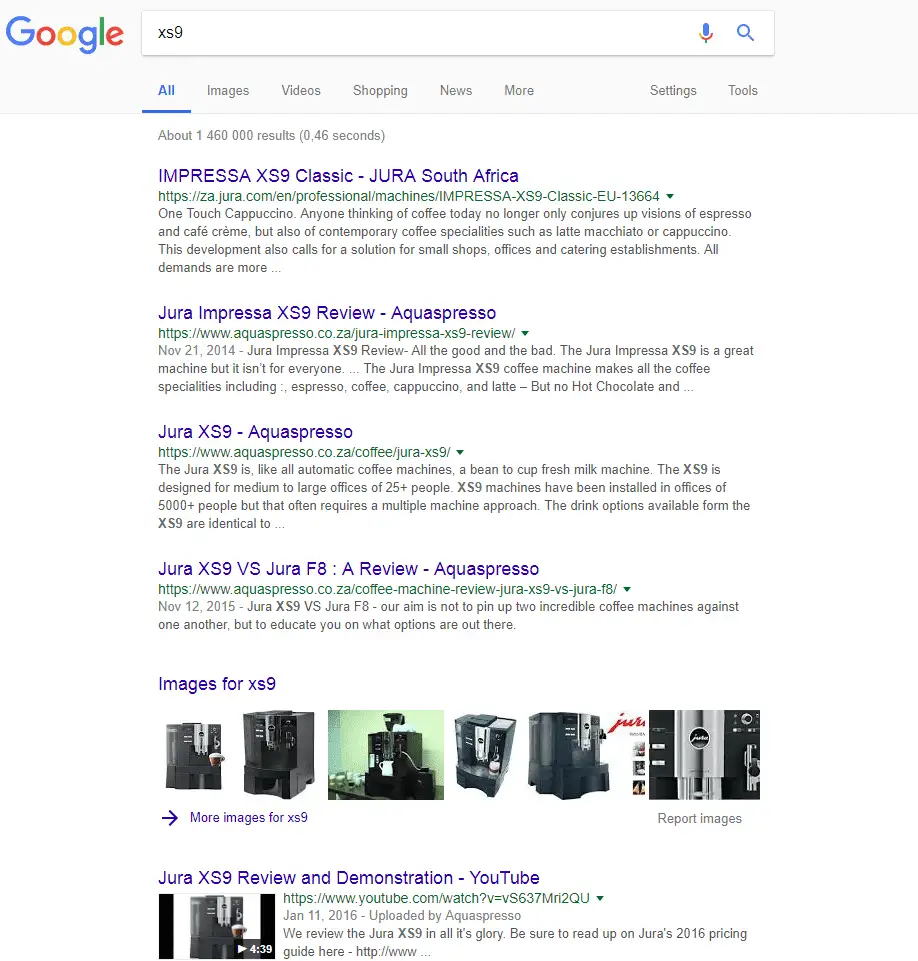Image resolution: width=918 pixels, height=961 pixels.
Task: Open search Tools options
Action: 743,91
